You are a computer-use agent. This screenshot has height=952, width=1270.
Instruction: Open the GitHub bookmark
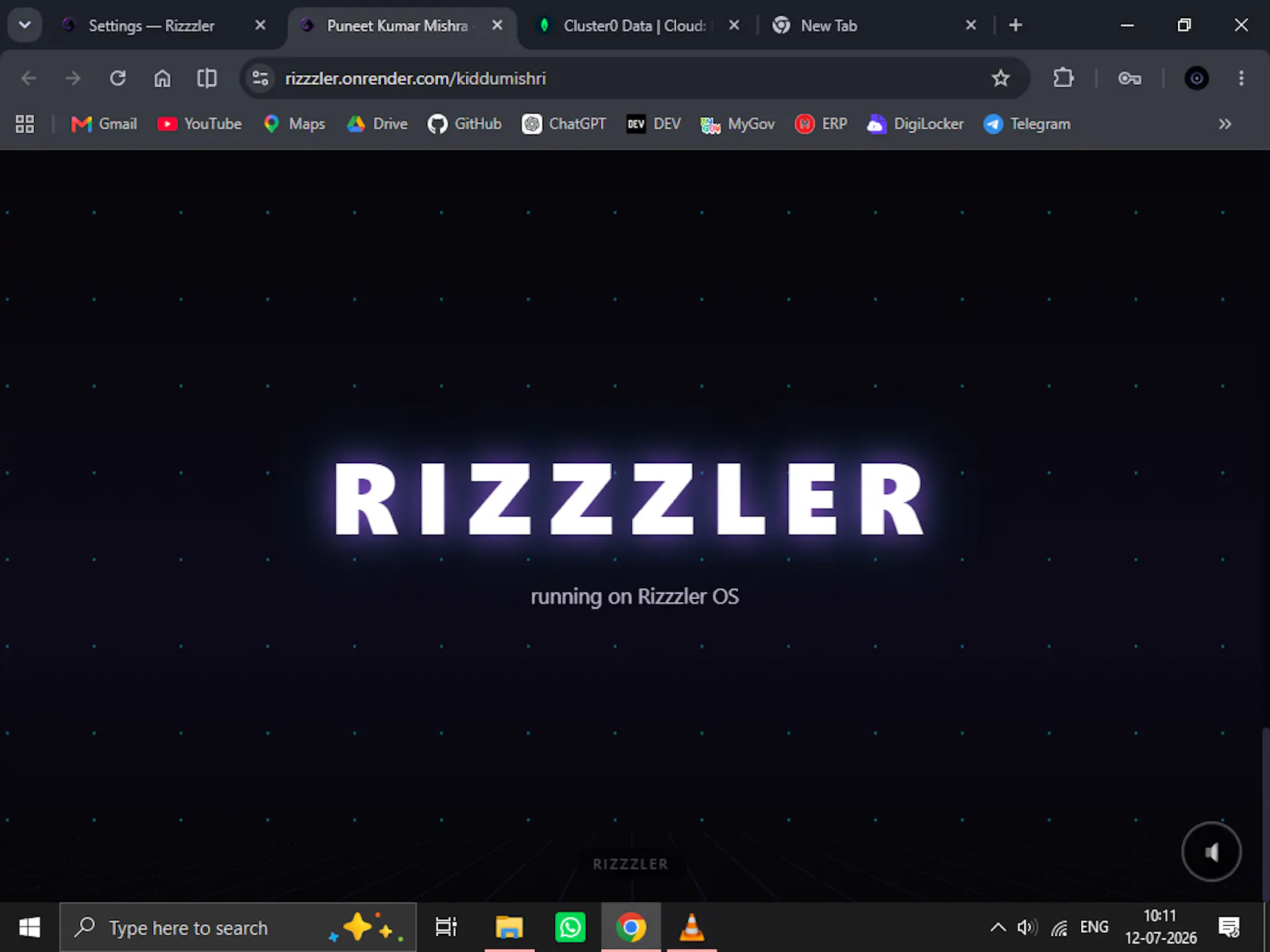(465, 124)
